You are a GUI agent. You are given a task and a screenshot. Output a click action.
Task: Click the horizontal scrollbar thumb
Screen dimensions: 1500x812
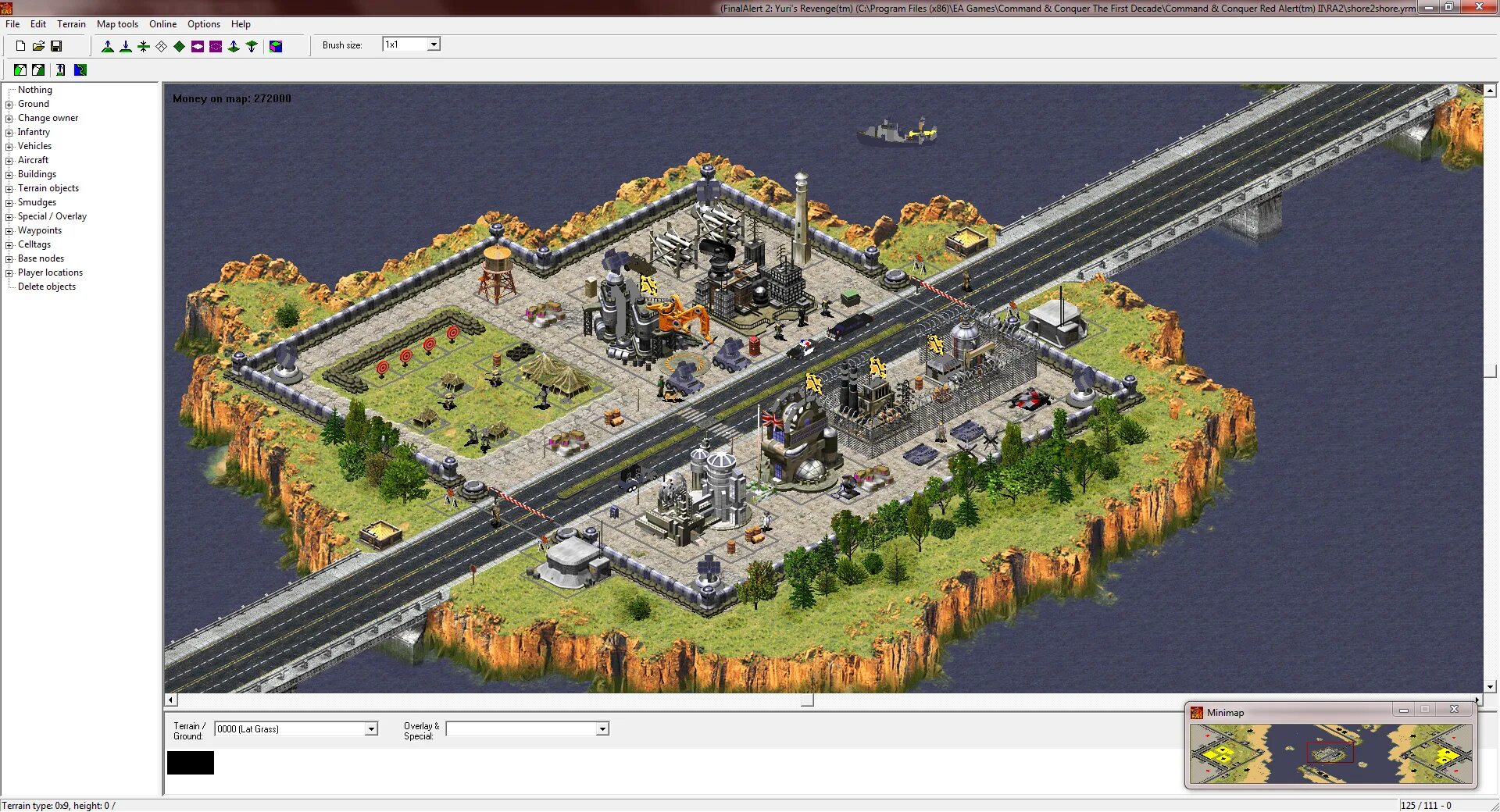807,700
